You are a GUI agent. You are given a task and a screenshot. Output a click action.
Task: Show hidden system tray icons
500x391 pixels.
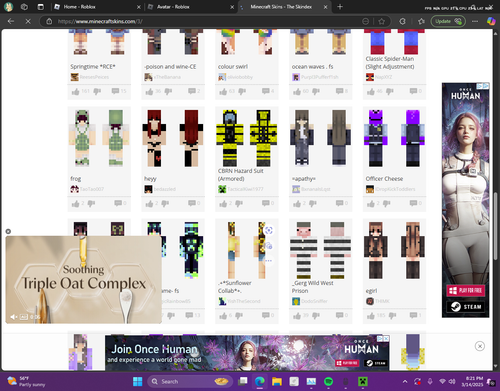point(405,381)
